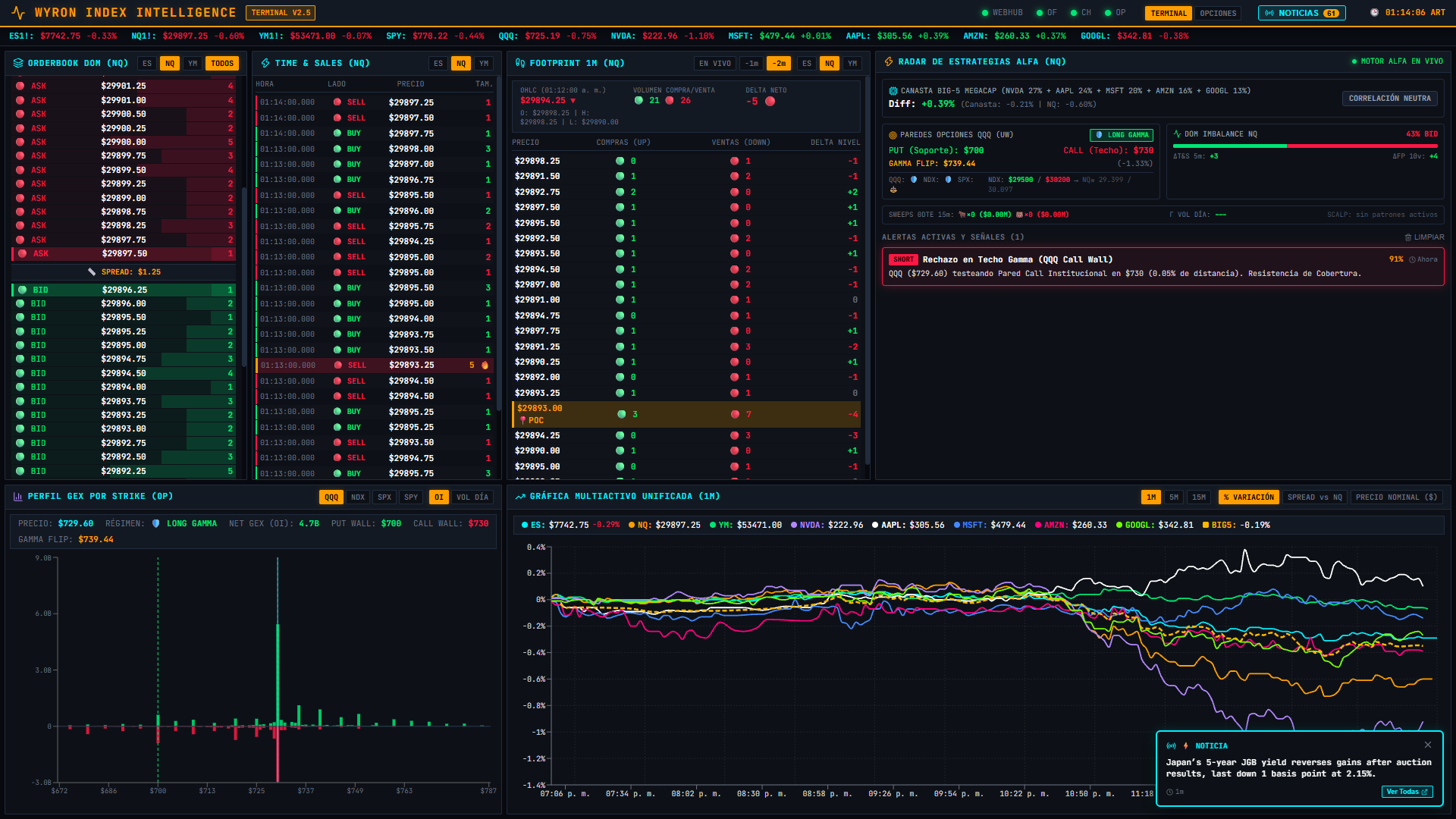This screenshot has height=819, width=1456.
Task: Click the DOM Imbalance bid/ask bar
Action: (1305, 146)
